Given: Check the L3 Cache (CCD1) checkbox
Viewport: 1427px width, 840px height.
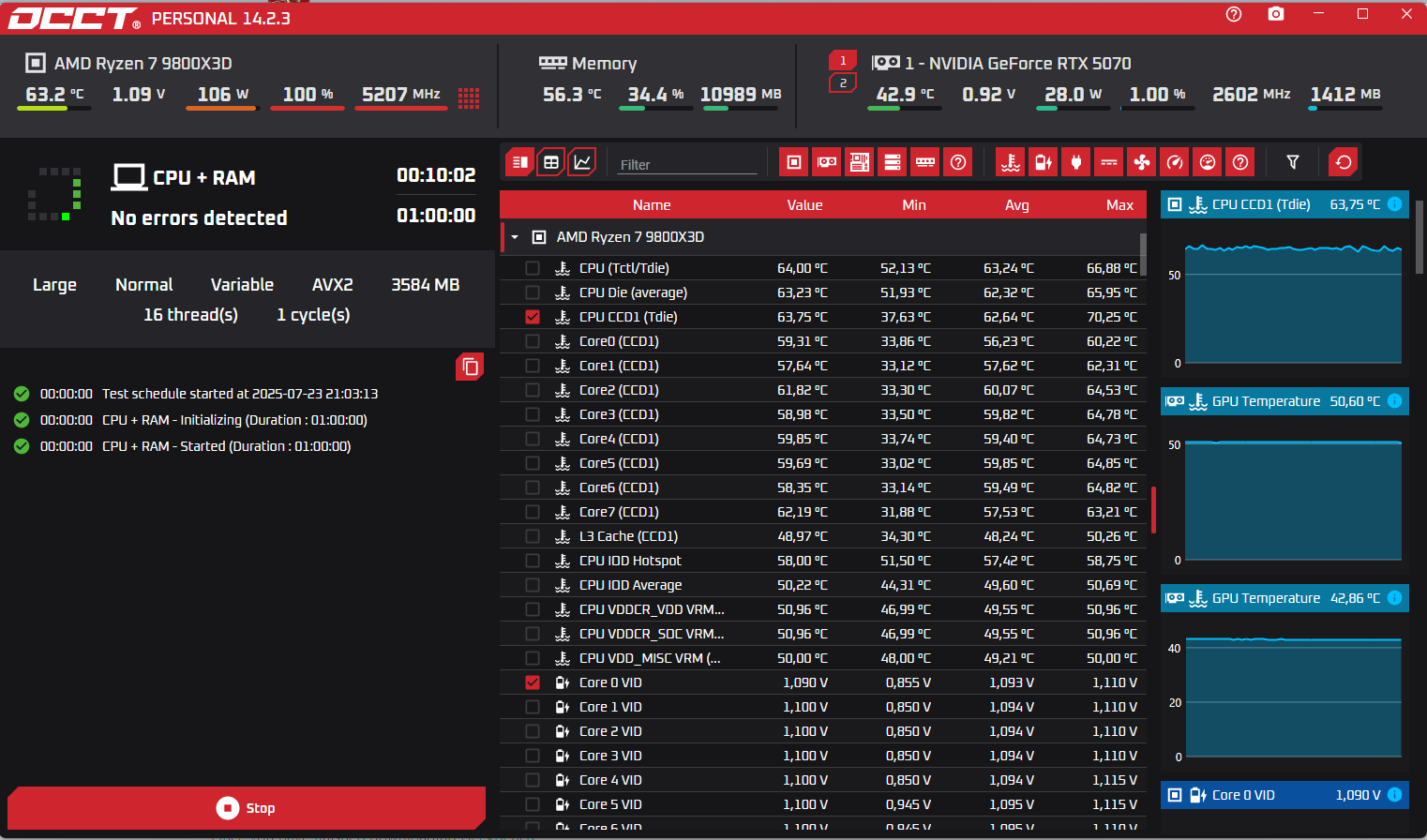Looking at the screenshot, I should (533, 536).
